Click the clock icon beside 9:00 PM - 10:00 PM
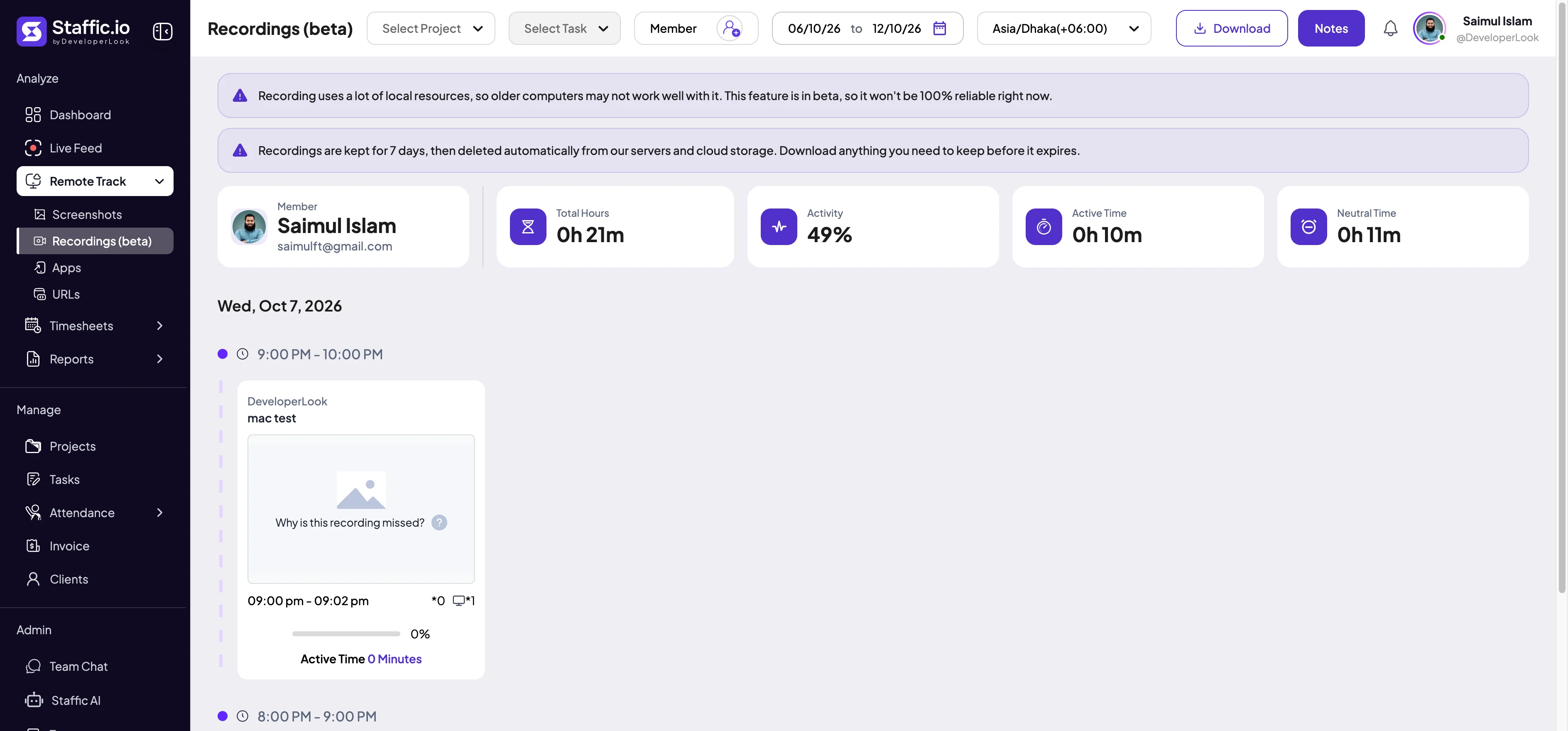The height and width of the screenshot is (731, 1568). coord(242,354)
